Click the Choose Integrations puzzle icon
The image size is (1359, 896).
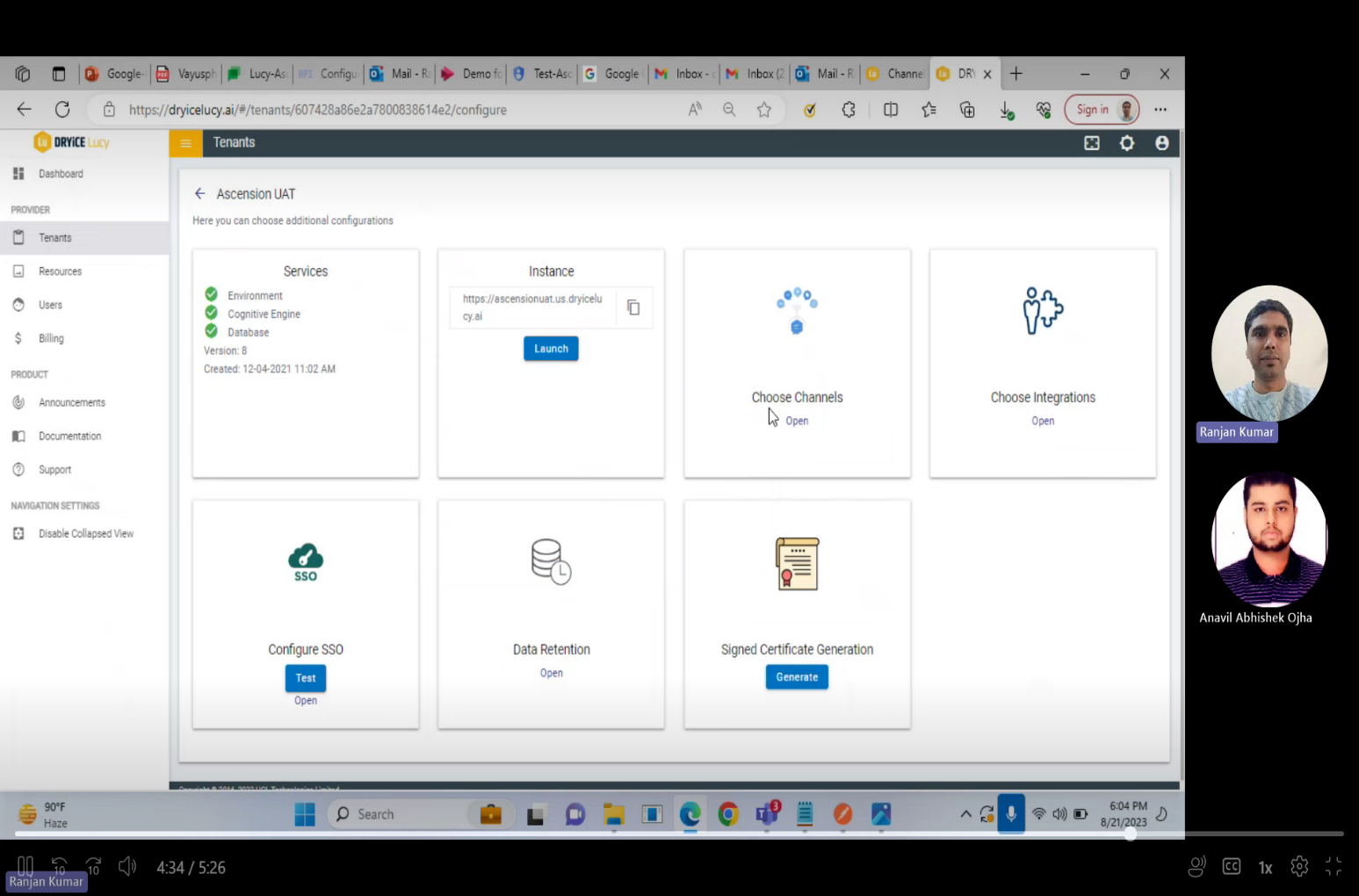coord(1043,311)
